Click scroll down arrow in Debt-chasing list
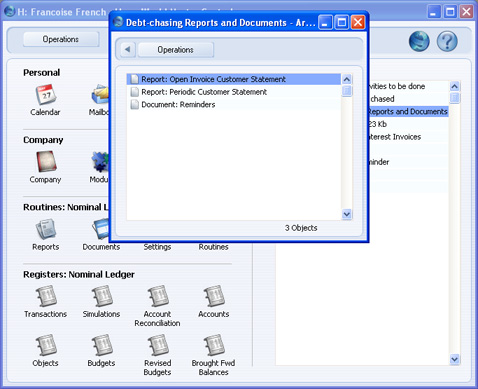The height and width of the screenshot is (389, 478). pos(347,214)
